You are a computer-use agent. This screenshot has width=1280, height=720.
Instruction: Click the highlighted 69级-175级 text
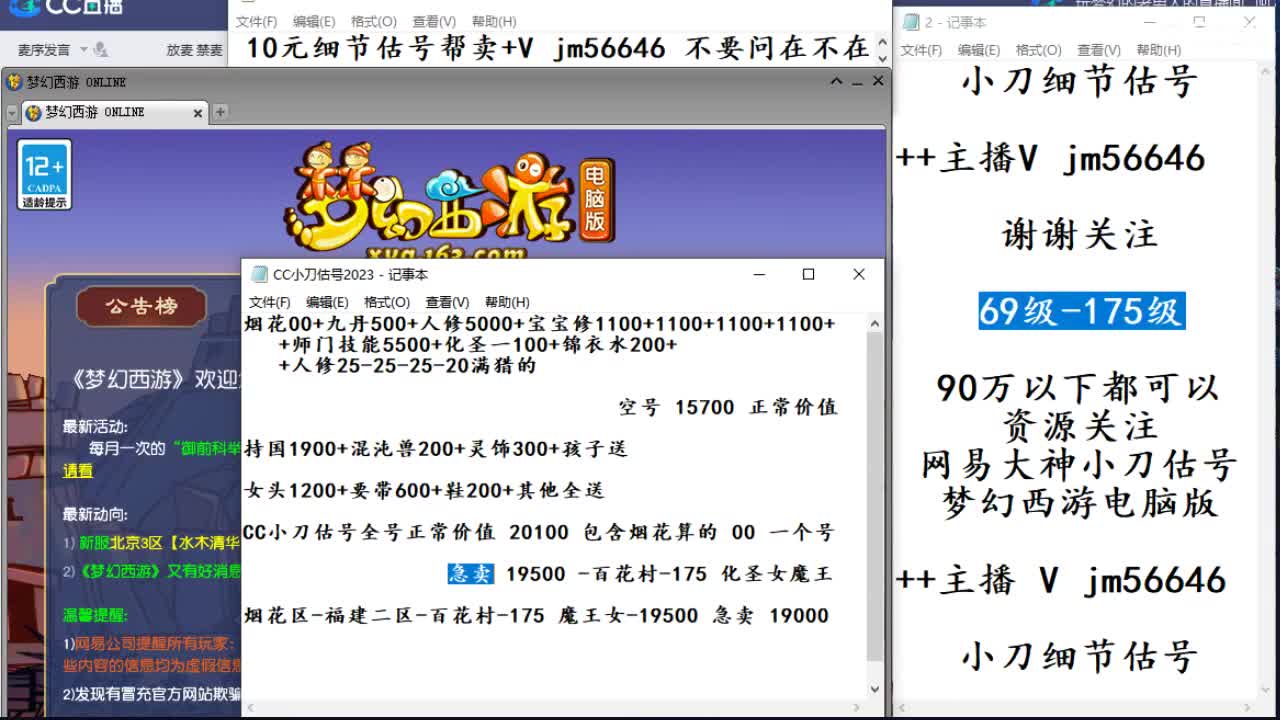[1081, 311]
